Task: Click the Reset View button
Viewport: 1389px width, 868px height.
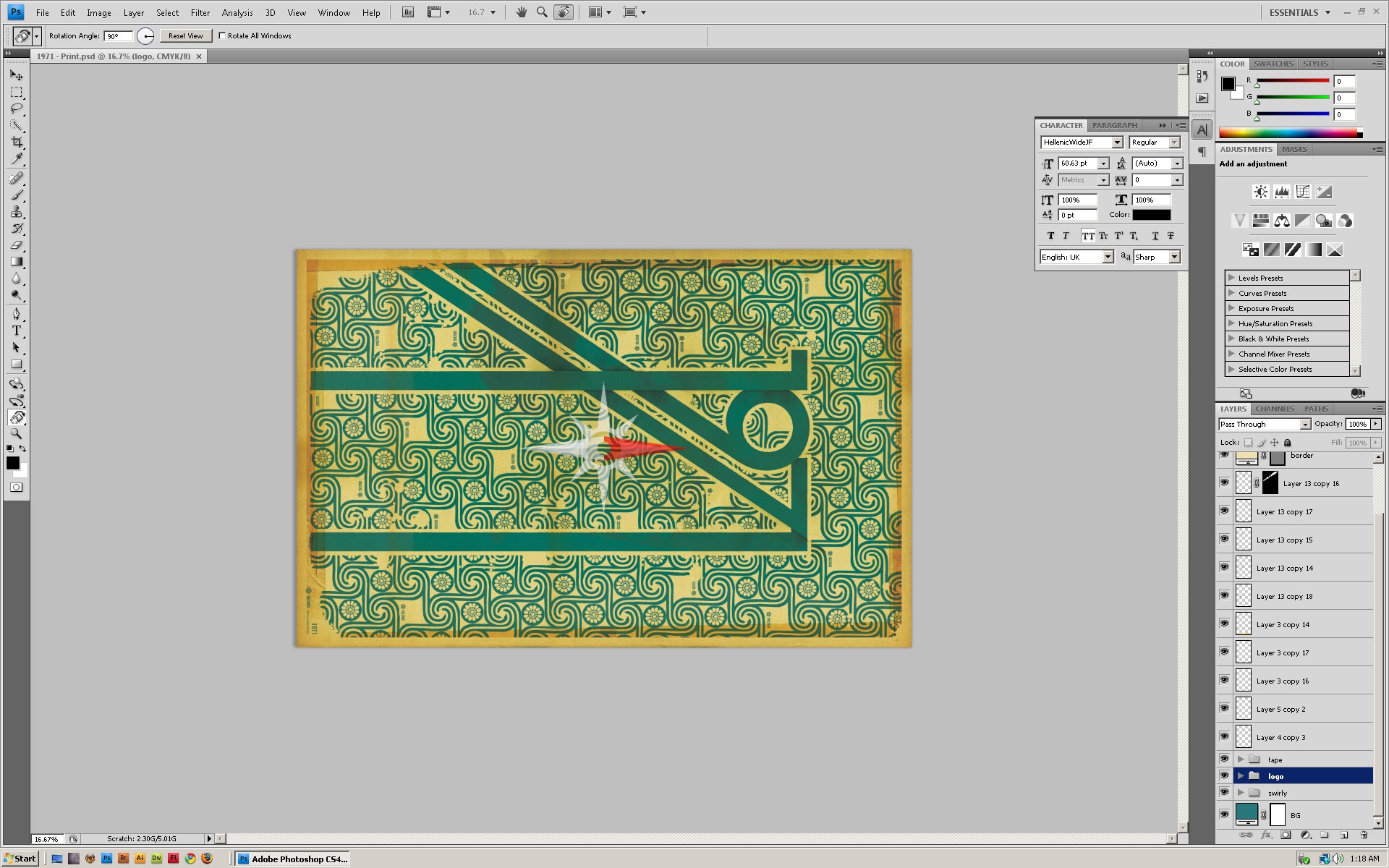Action: [x=185, y=35]
